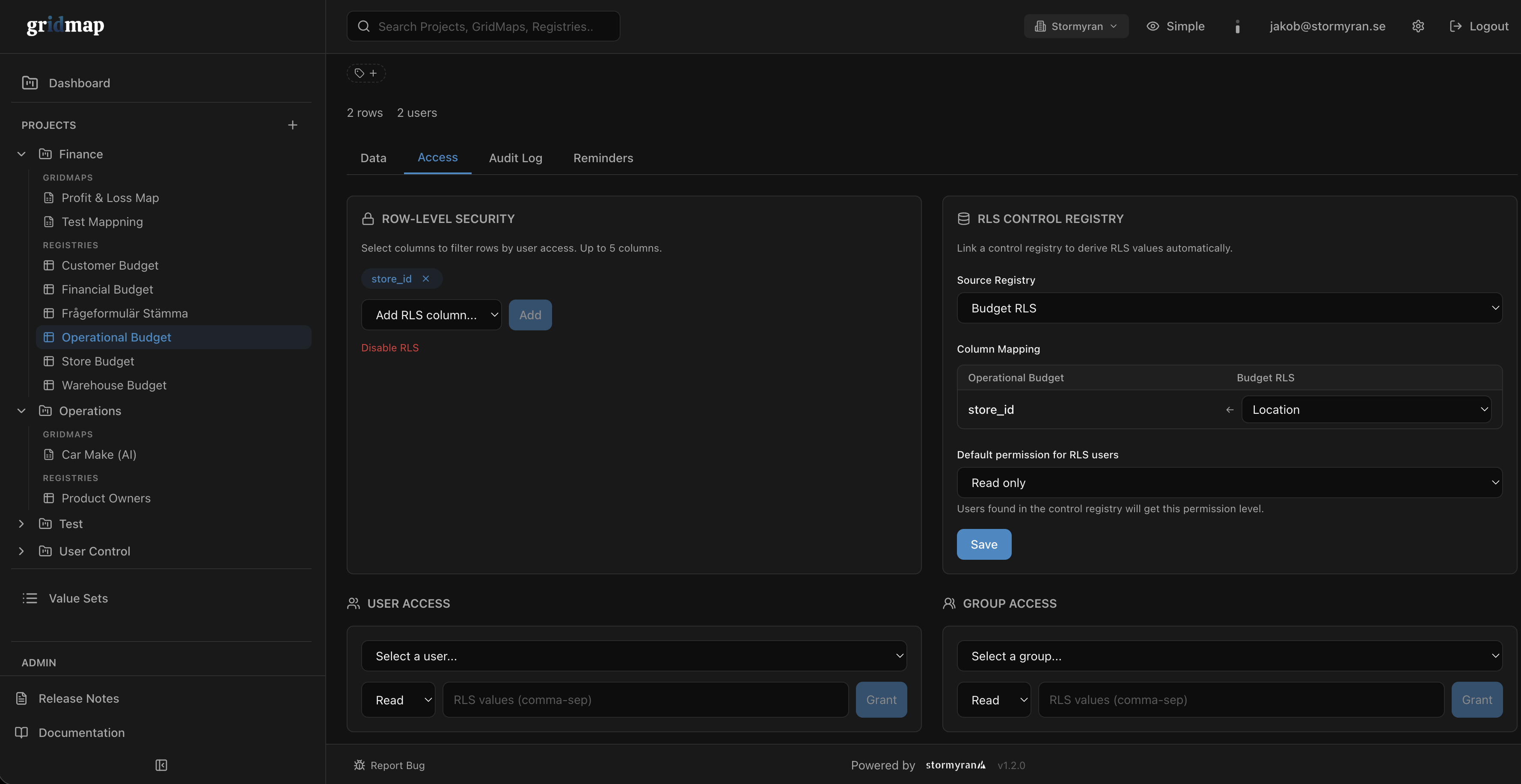Save the RLS control registry settings
This screenshot has width=1521, height=784.
(984, 544)
